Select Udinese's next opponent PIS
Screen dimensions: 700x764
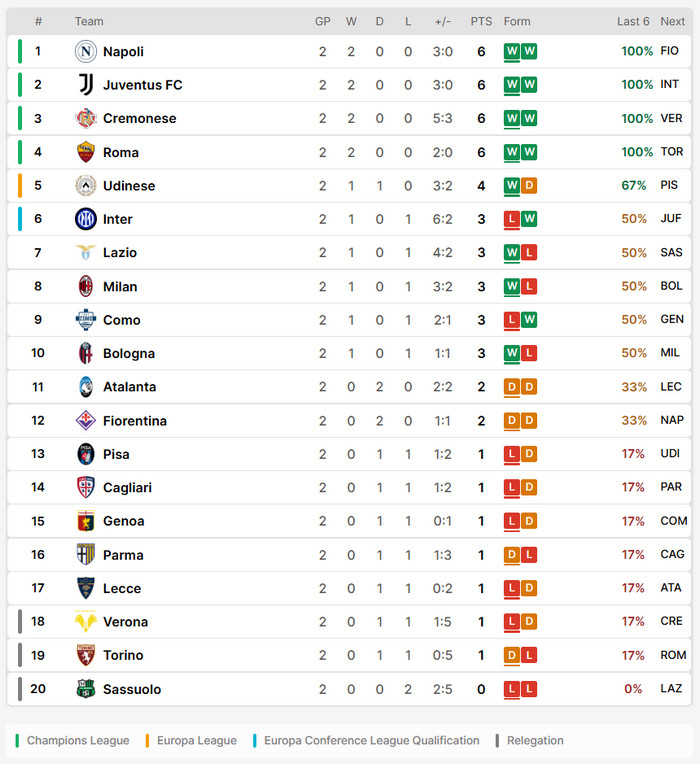(x=669, y=185)
